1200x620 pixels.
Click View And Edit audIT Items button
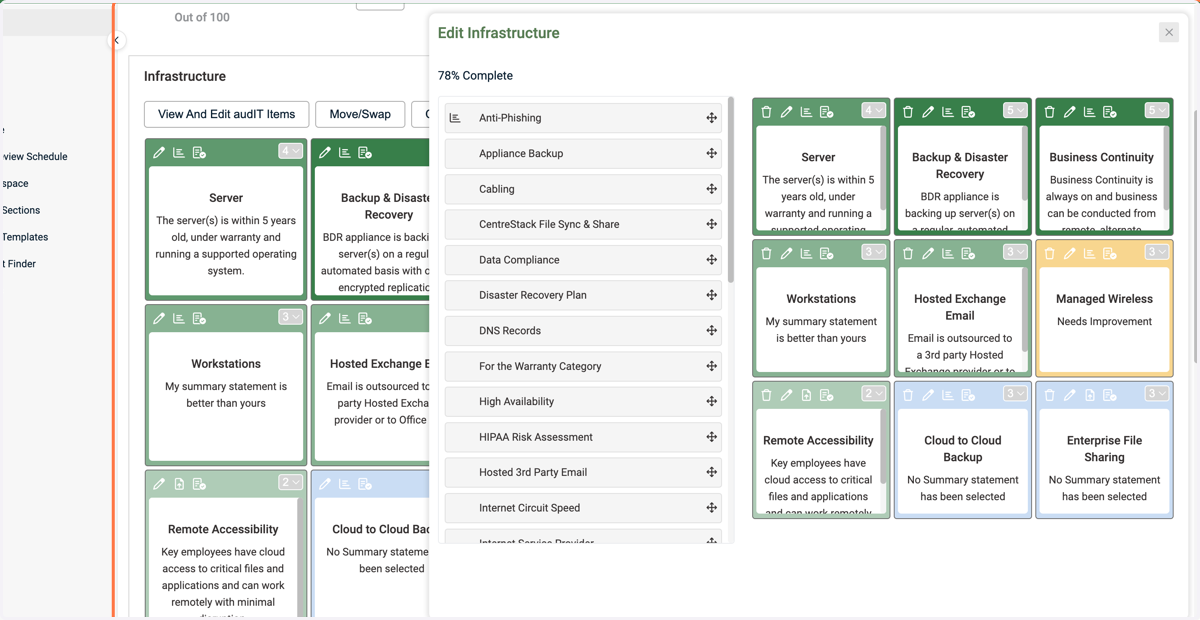[x=227, y=114]
